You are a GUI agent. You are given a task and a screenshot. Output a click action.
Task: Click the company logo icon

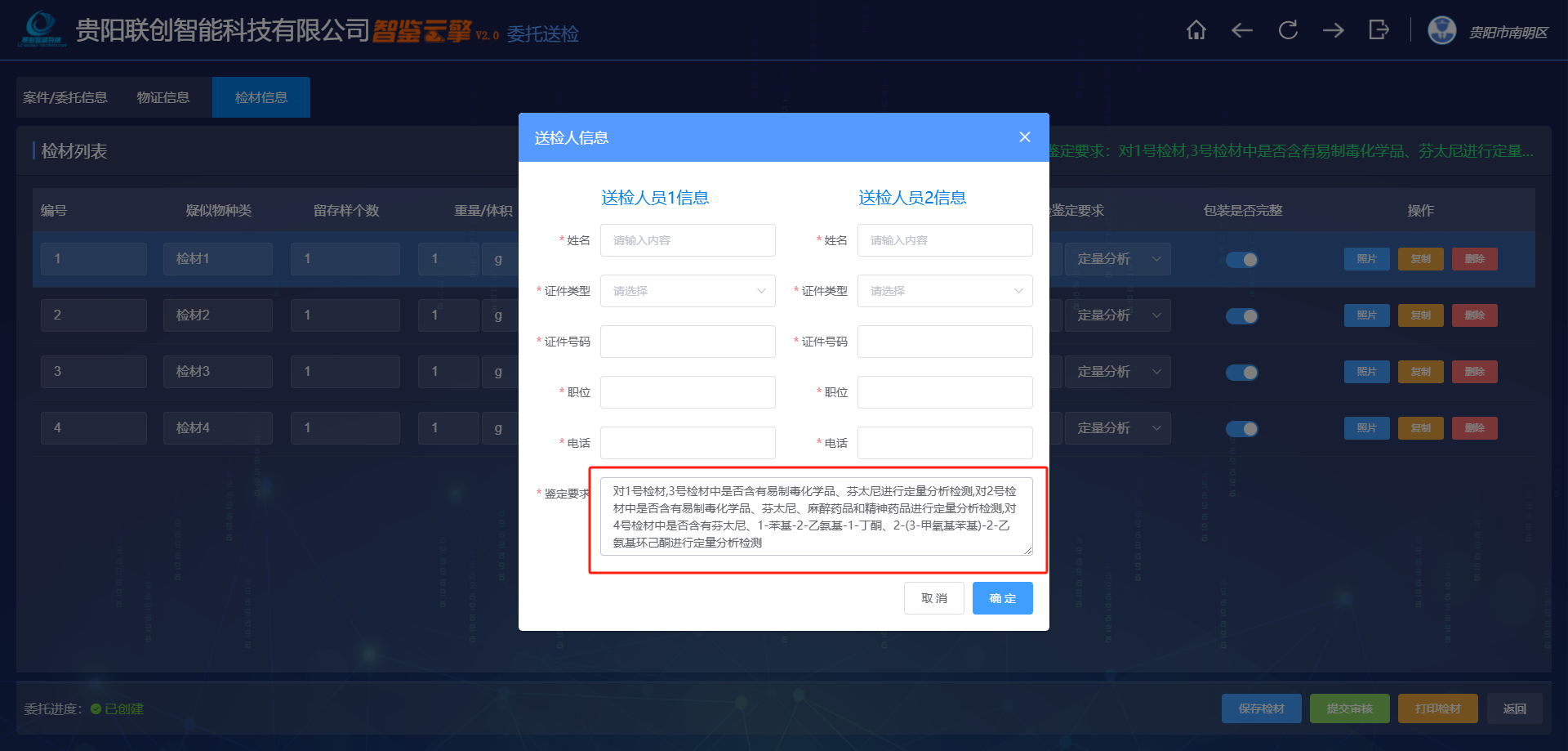(x=41, y=29)
